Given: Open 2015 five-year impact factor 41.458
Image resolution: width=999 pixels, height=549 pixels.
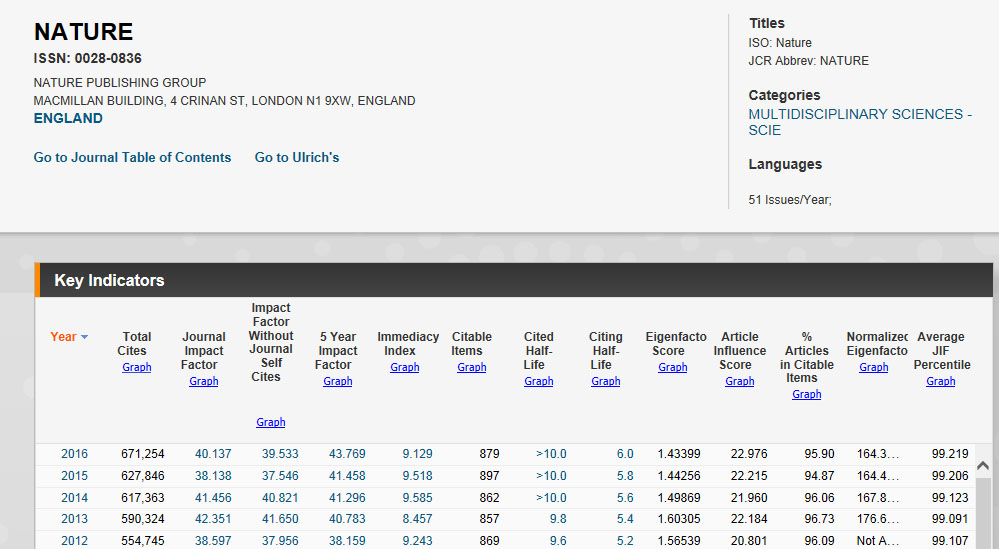Looking at the screenshot, I should [x=347, y=476].
